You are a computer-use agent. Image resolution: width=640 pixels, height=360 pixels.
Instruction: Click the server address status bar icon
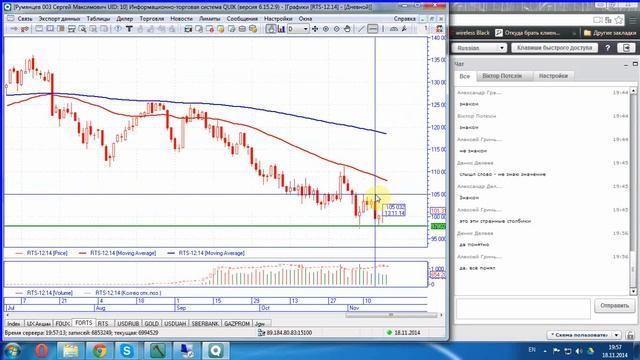262,333
